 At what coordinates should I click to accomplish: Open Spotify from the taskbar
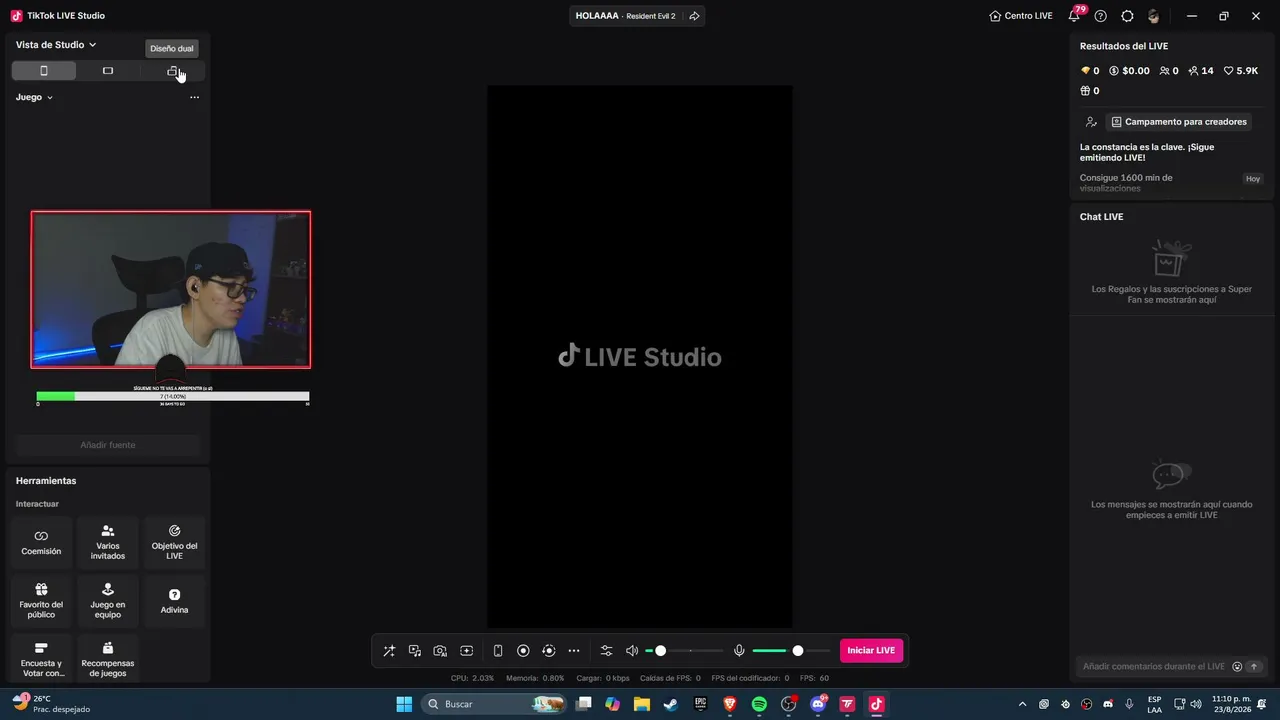[759, 704]
